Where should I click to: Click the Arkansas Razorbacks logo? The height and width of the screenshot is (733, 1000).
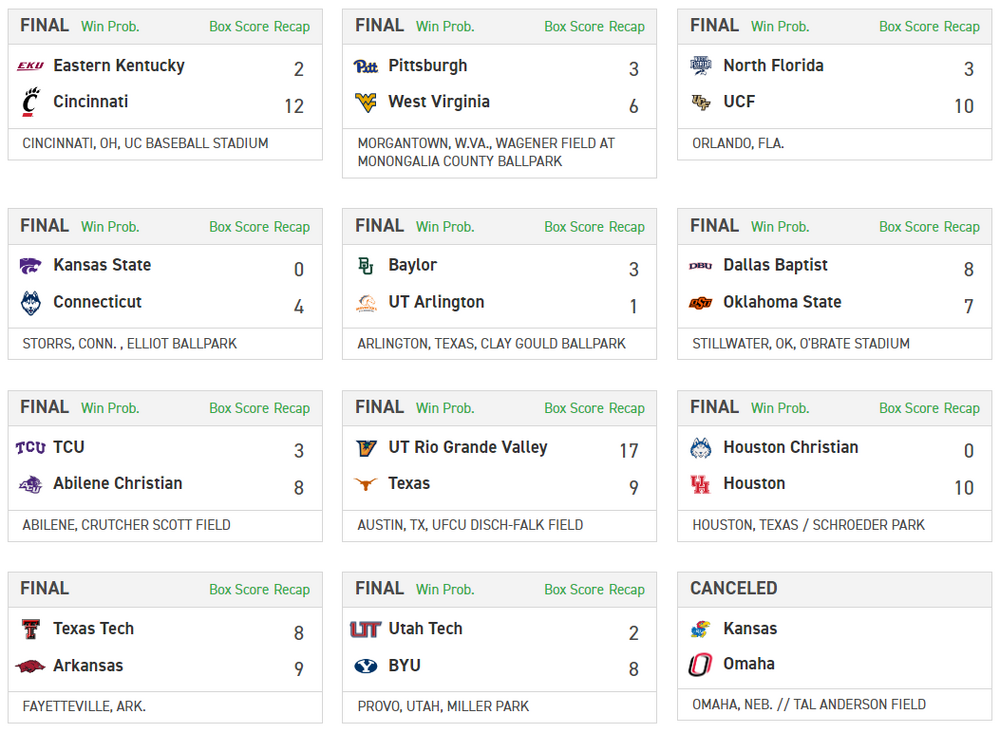(31, 666)
